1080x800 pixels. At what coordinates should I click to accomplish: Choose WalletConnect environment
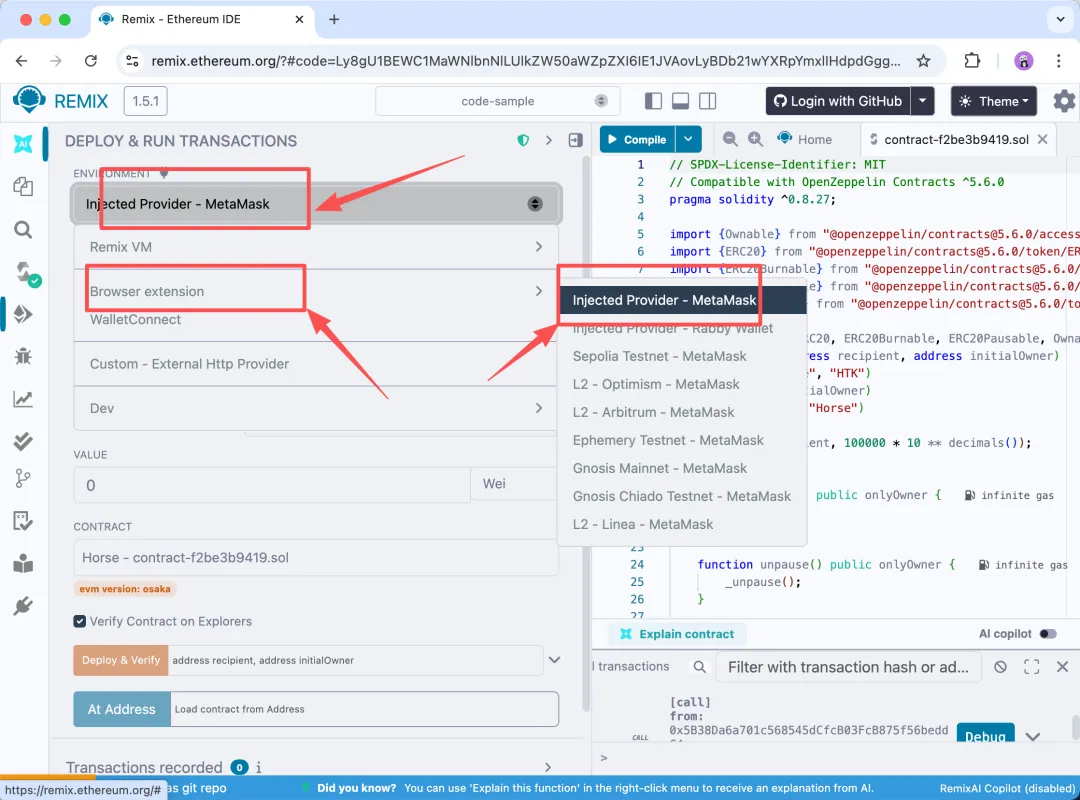(316, 320)
